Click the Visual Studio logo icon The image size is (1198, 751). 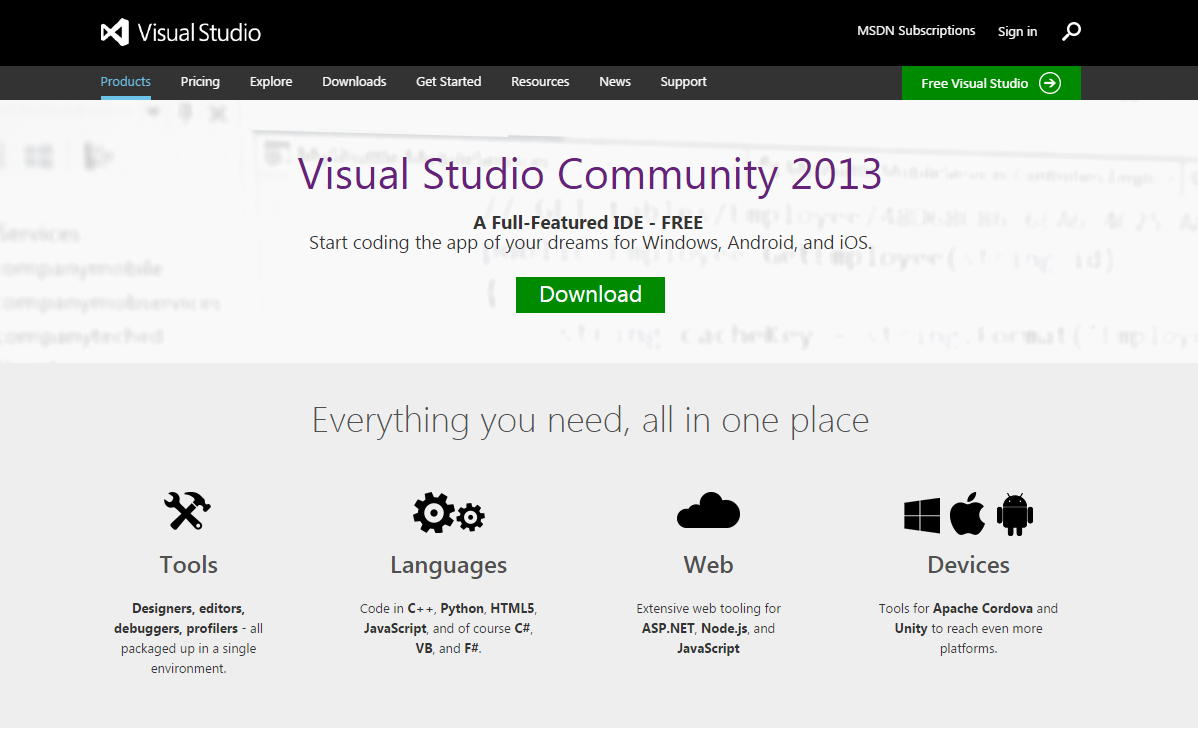tap(115, 32)
